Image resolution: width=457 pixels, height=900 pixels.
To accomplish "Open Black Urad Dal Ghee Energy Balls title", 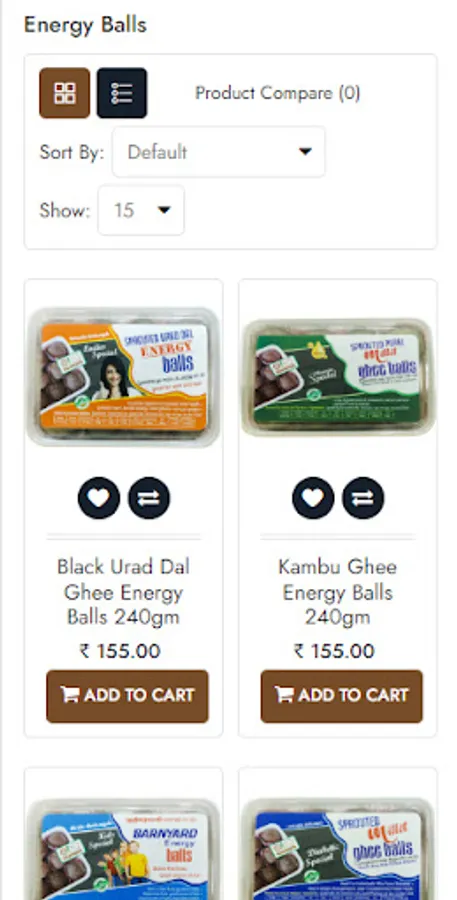I will (123, 592).
